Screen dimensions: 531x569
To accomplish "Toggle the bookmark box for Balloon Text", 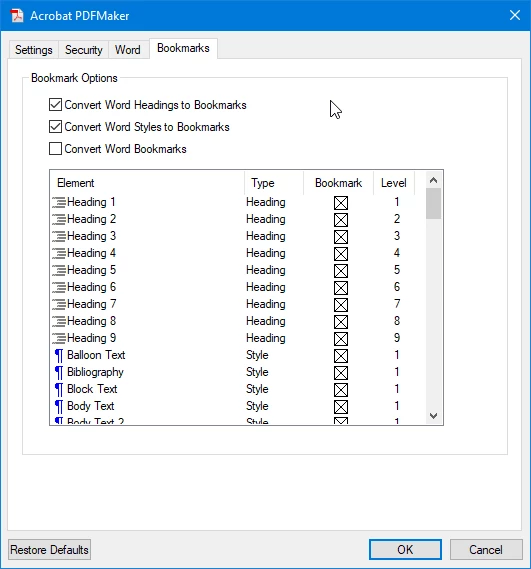I will click(341, 356).
